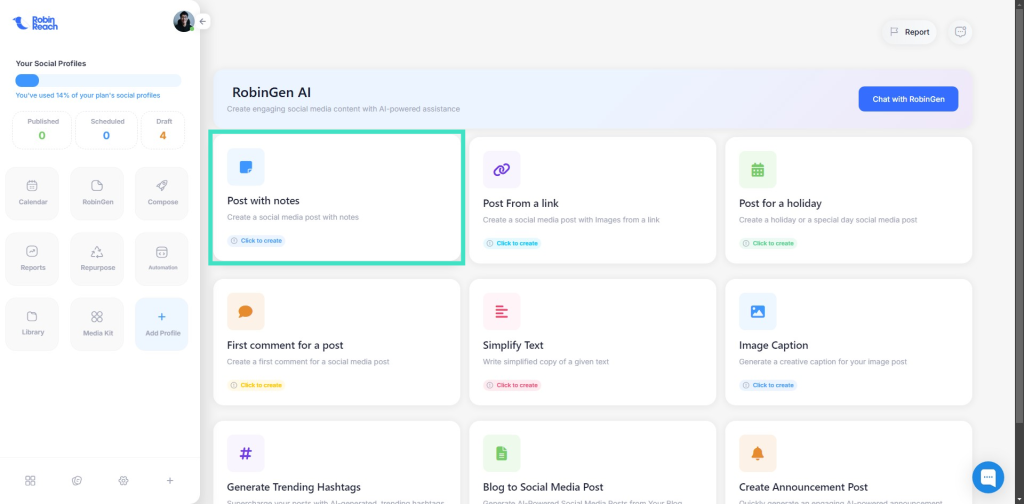Click the First comment speech bubble icon
The height and width of the screenshot is (504, 1024).
tap(246, 311)
